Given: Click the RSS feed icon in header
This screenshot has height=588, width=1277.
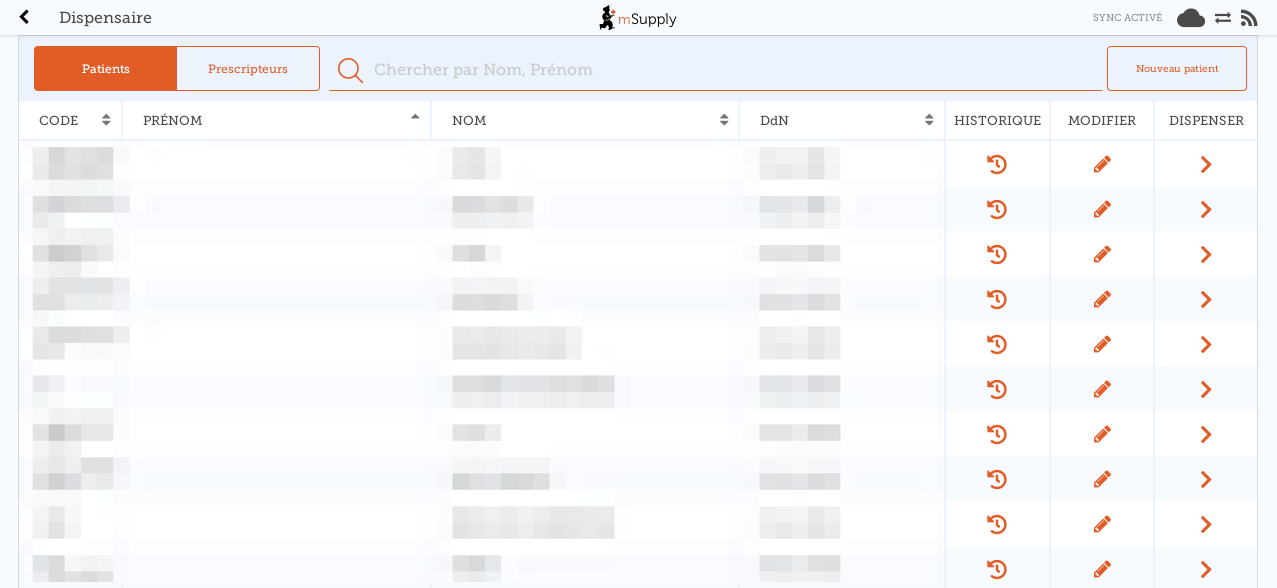Looking at the screenshot, I should (x=1249, y=18).
